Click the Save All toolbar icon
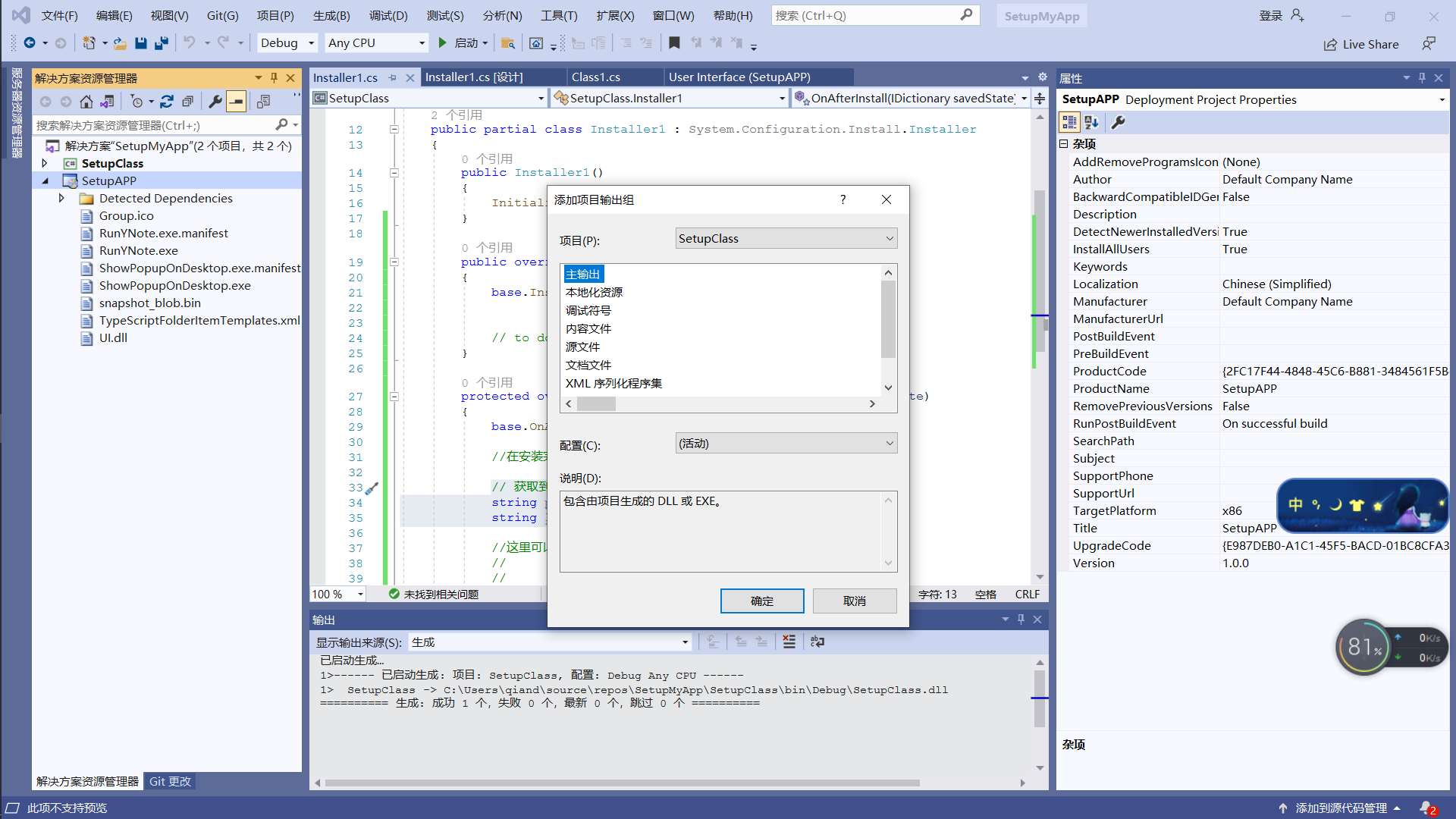The image size is (1456, 819). (x=161, y=43)
